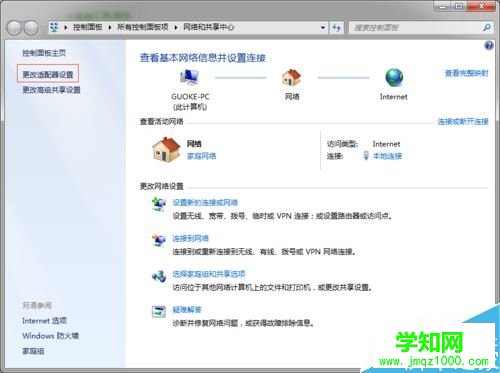
Task: Click 家庭网络 link
Action: click(201, 156)
